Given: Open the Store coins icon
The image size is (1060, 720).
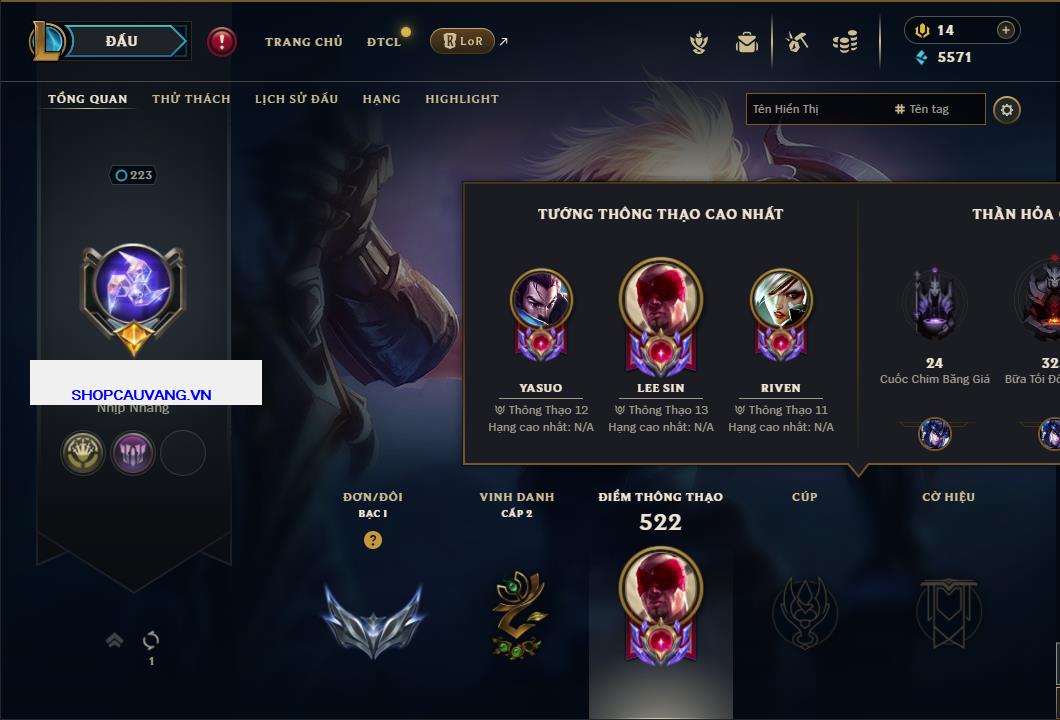Looking at the screenshot, I should point(845,42).
